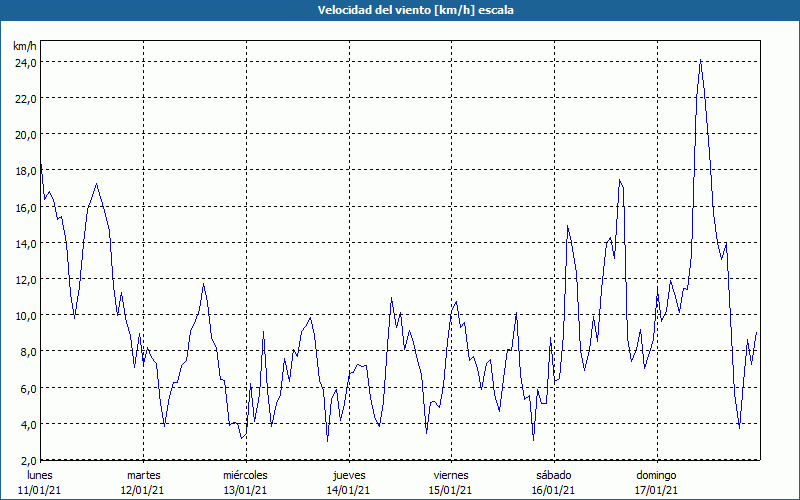Click the '12,0' y-axis value
This screenshot has height=500, width=800.
pos(26,280)
